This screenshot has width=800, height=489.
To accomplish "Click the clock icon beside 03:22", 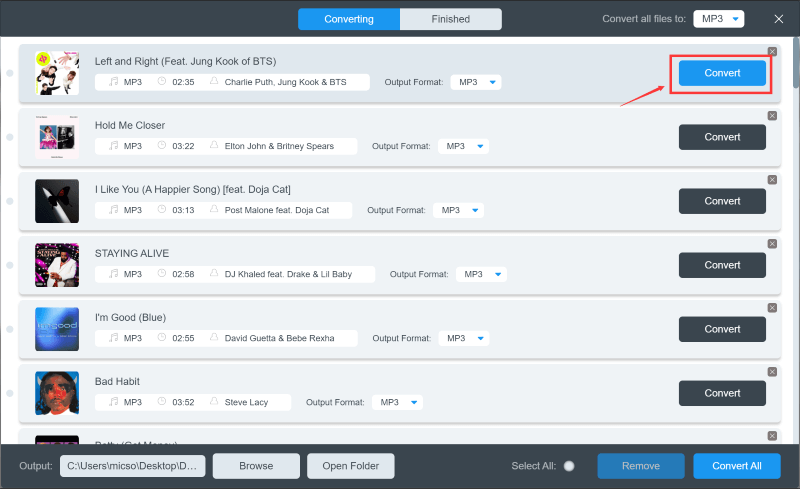I will [x=162, y=145].
